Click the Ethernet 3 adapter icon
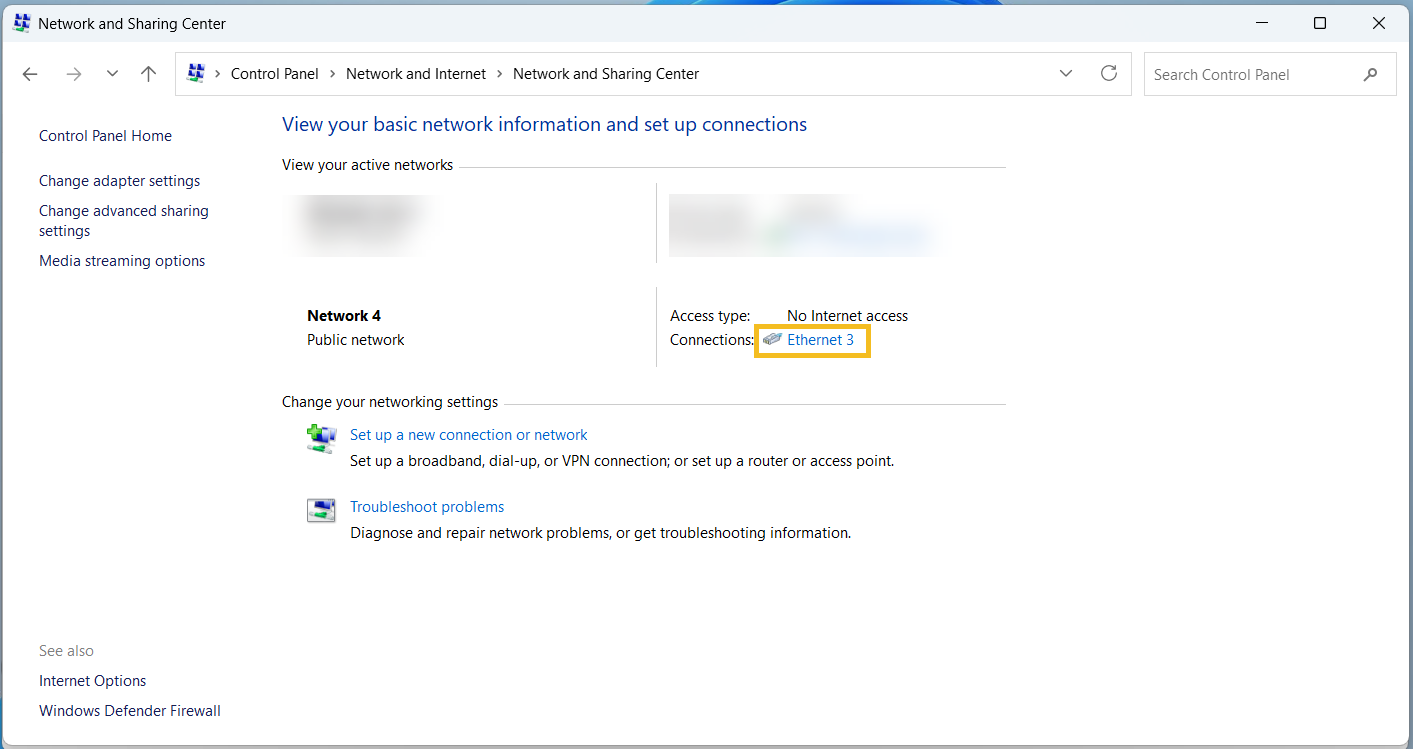This screenshot has height=749, width=1413. 772,340
